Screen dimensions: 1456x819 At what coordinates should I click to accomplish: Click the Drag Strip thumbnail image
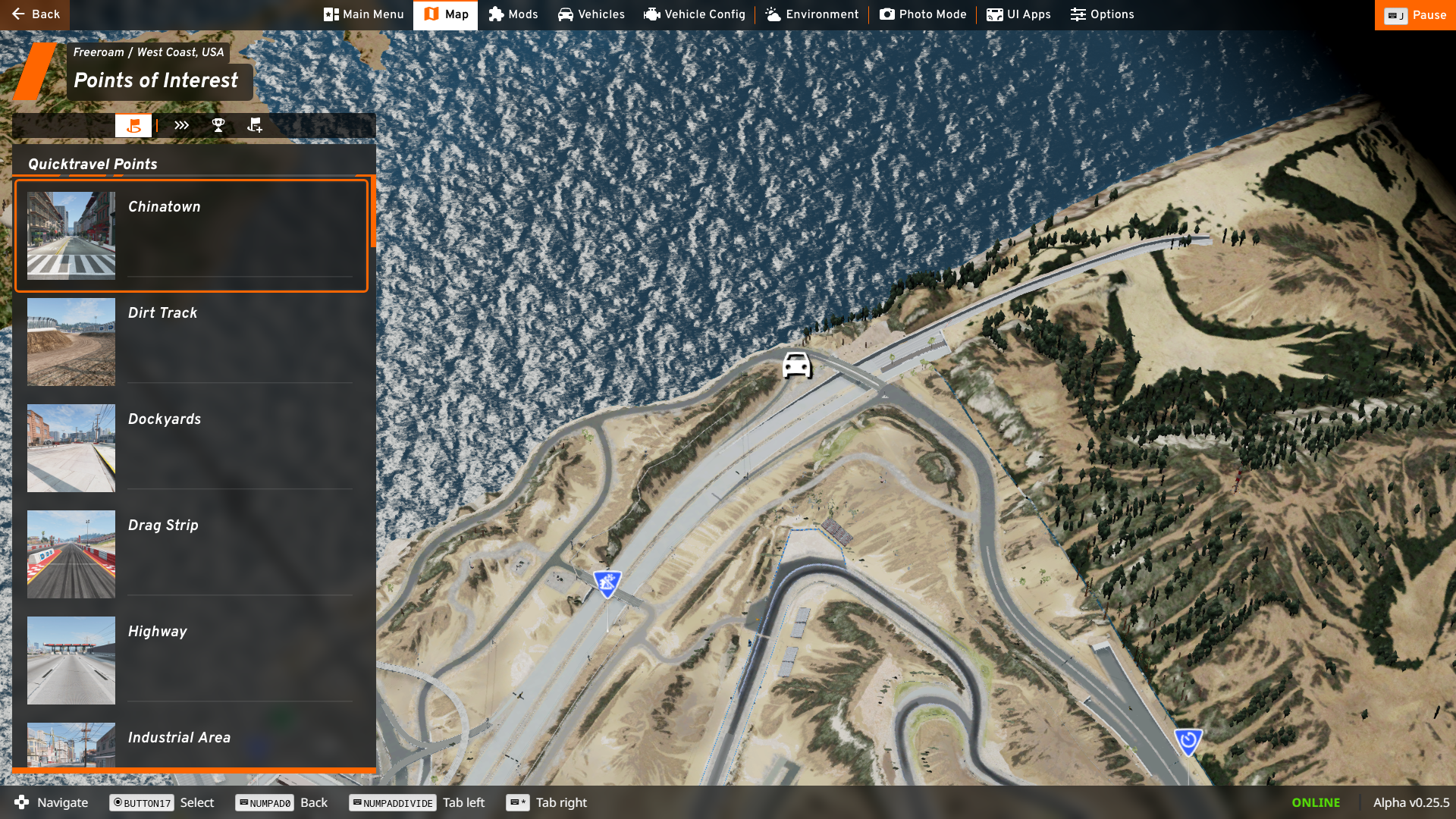pyautogui.click(x=71, y=554)
